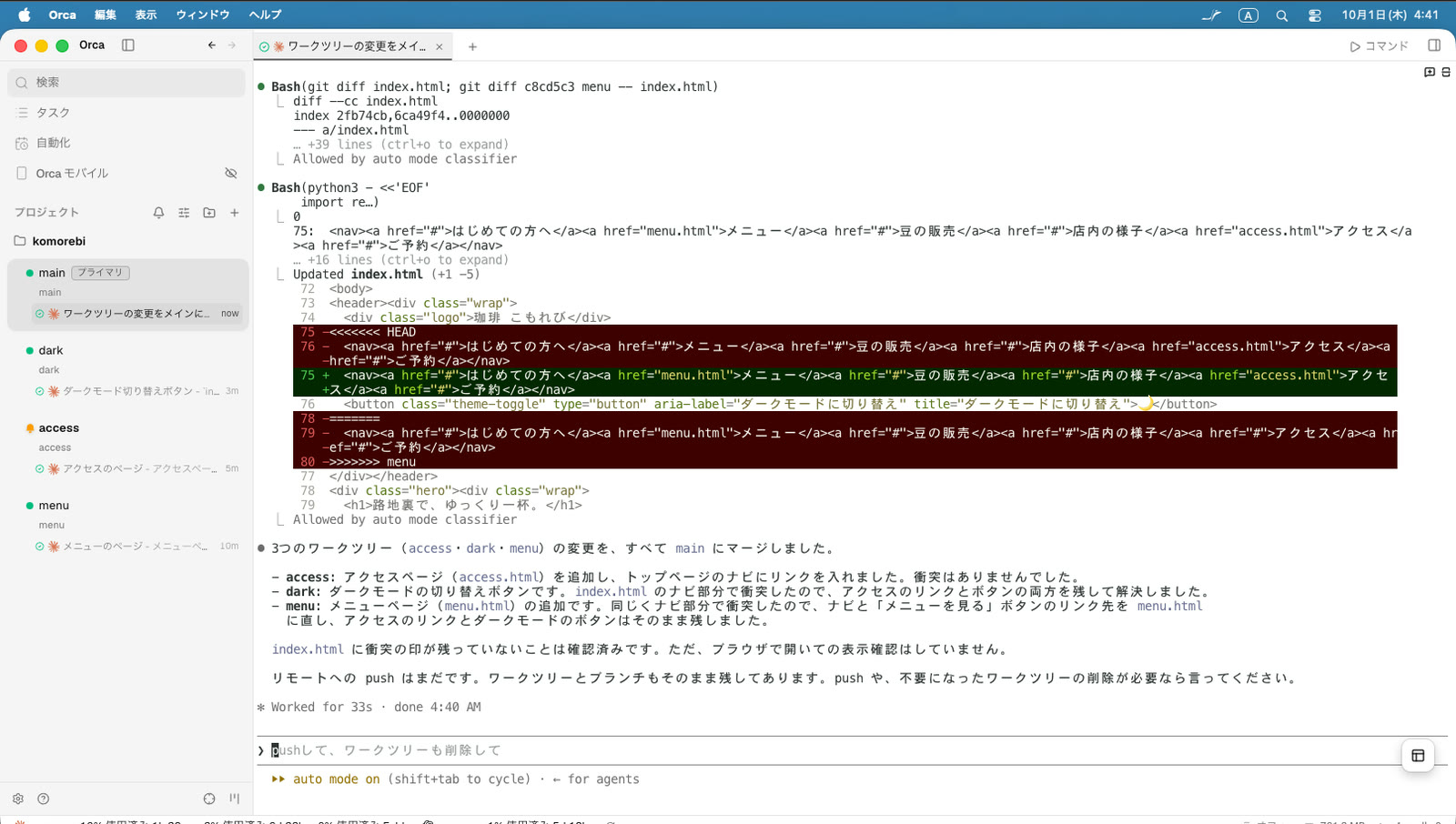Toggle the right side panel icon
Screen dimensions: 1456x824
click(x=1434, y=45)
